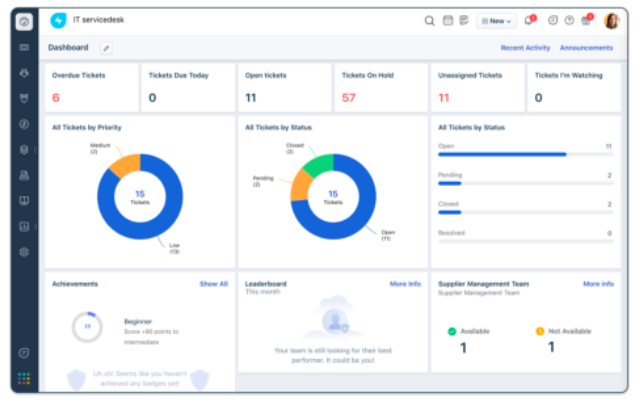
Task: Click the Freshservice lightning logo
Action: [58, 20]
